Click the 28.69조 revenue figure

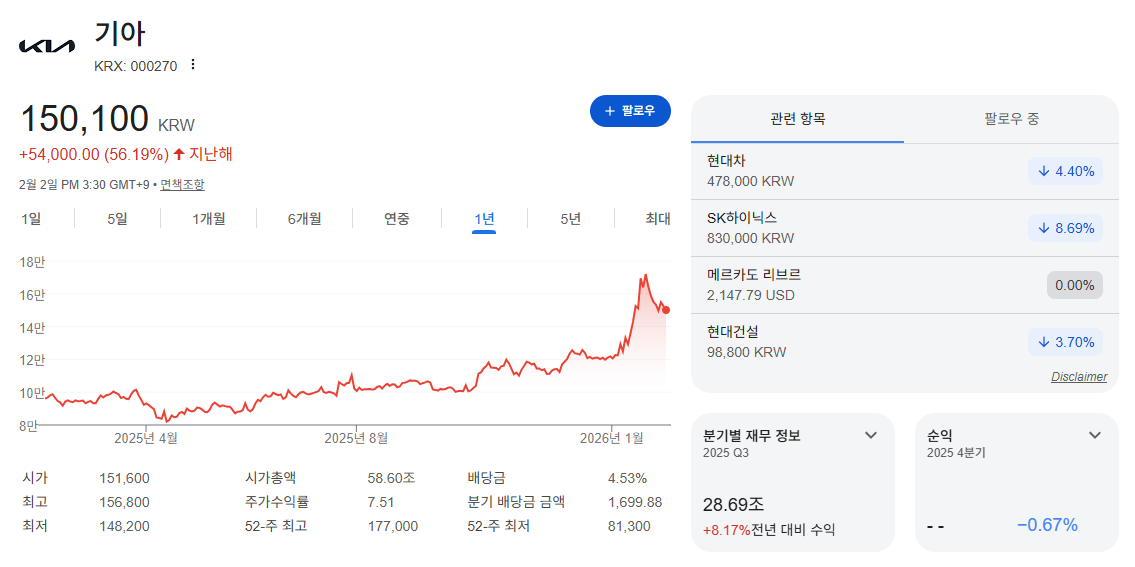[733, 504]
